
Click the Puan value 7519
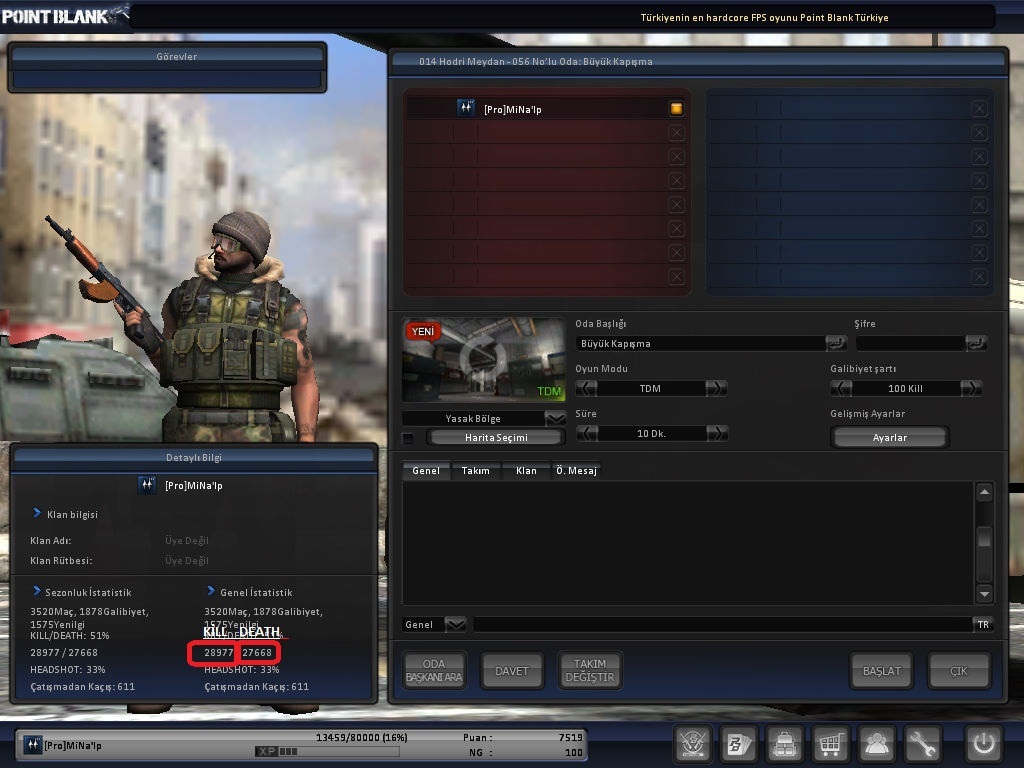coord(570,737)
